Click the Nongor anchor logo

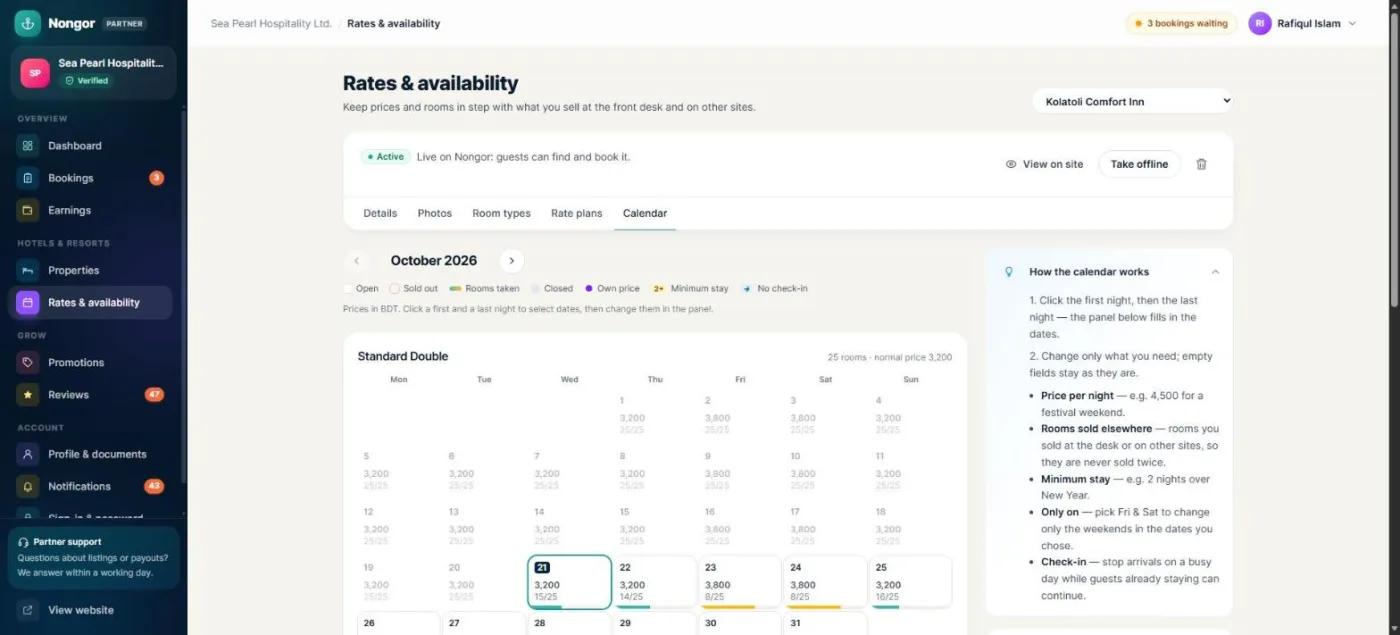tap(28, 23)
